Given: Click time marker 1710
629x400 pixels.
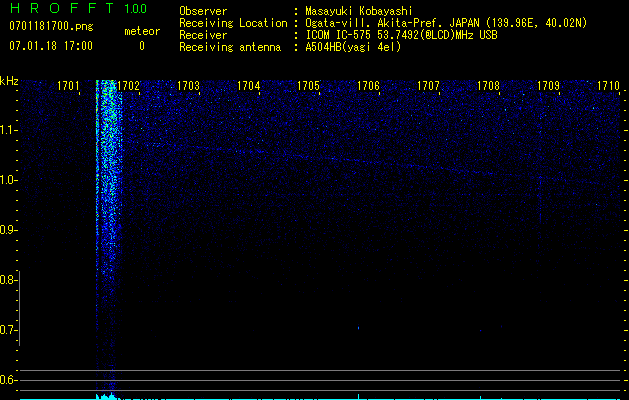Looking at the screenshot, I should [x=609, y=85].
